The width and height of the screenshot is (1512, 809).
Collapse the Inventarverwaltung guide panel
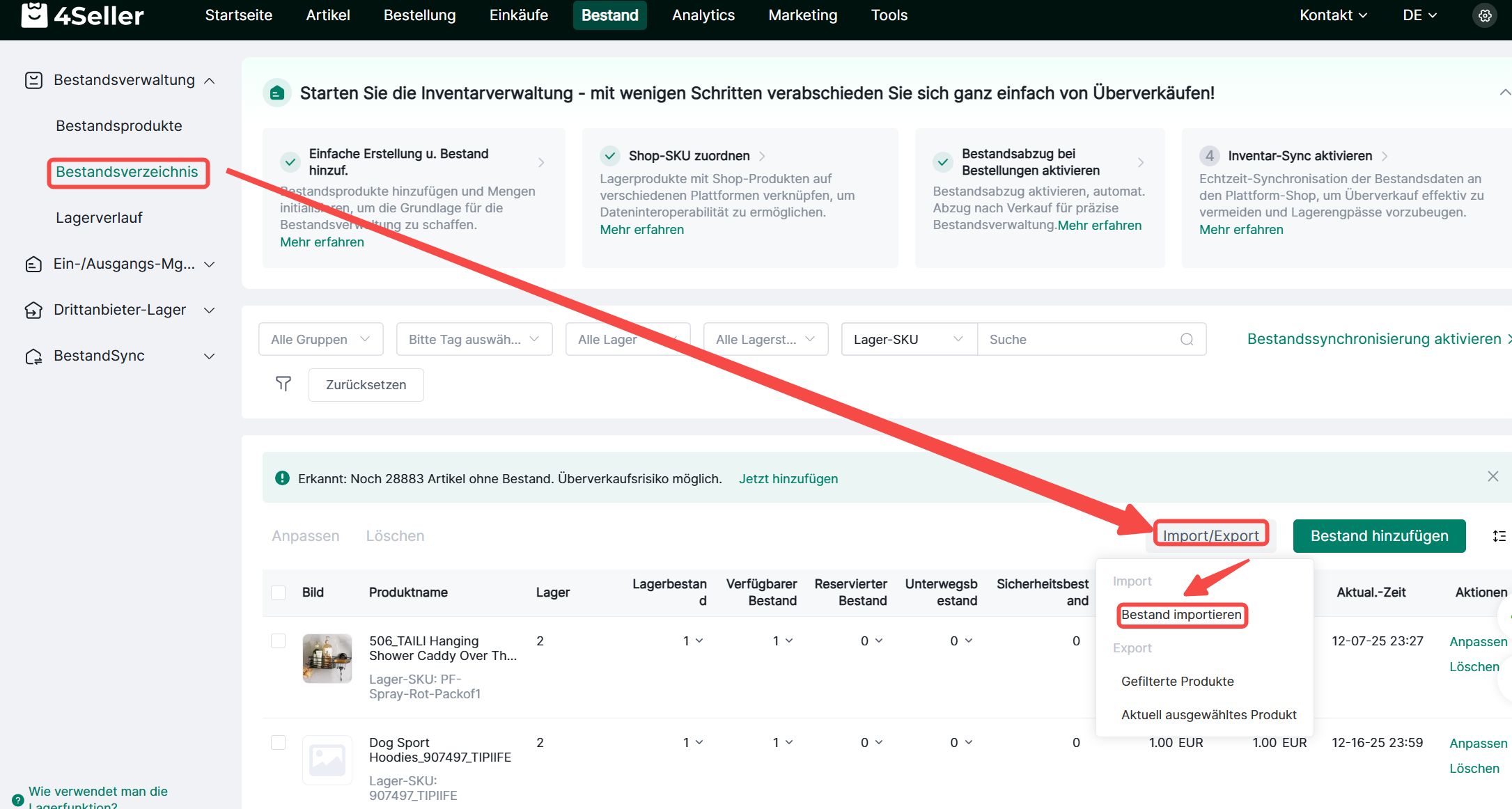coord(1504,93)
